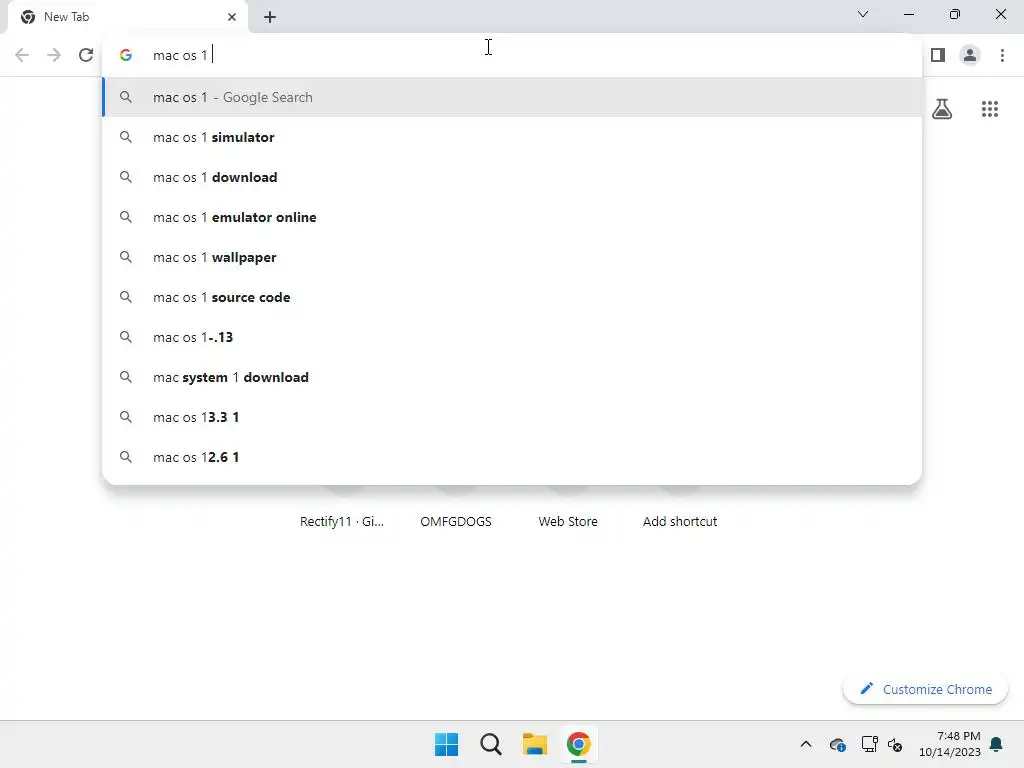Open the notifications bell

point(997,744)
